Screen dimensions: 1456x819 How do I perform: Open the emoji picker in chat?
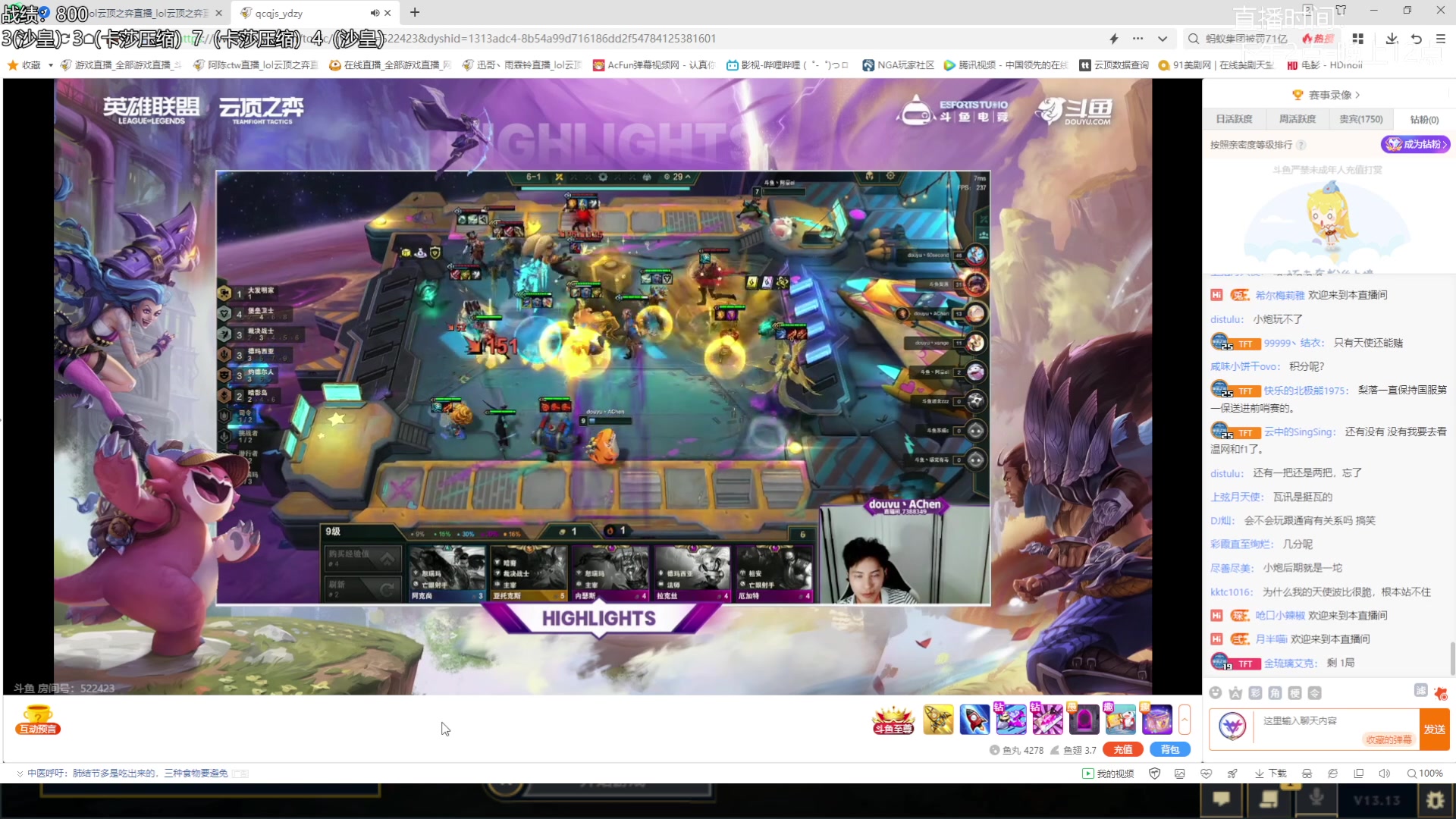tap(1216, 693)
